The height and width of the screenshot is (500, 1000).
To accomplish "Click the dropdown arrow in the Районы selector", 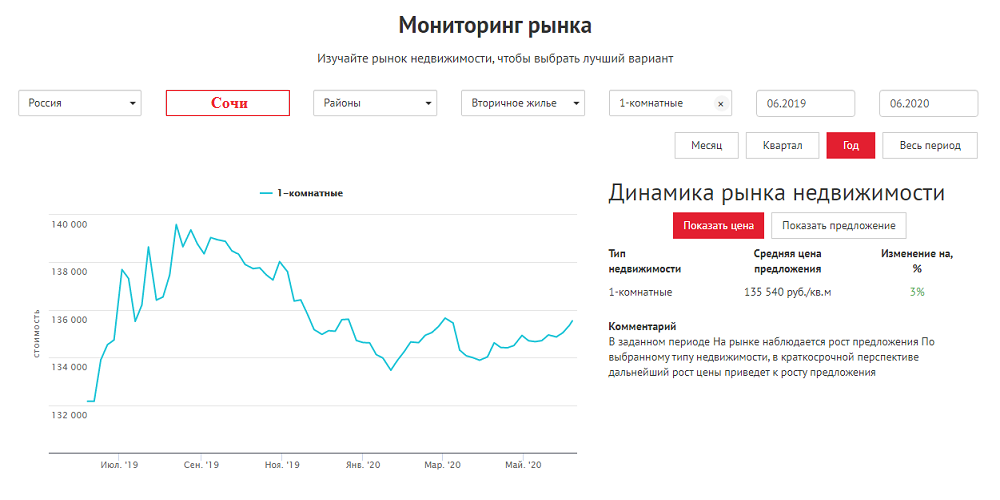I will coord(428,104).
